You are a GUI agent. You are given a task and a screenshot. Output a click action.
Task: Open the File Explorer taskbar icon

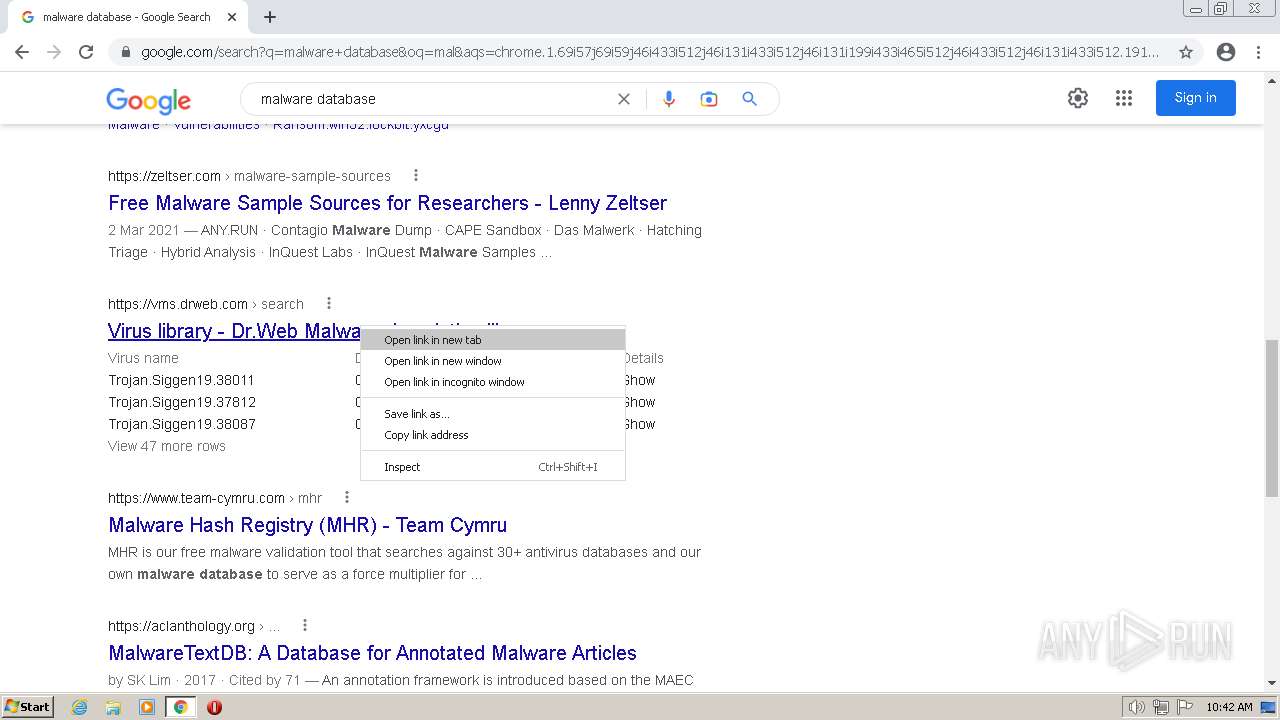pyautogui.click(x=113, y=707)
